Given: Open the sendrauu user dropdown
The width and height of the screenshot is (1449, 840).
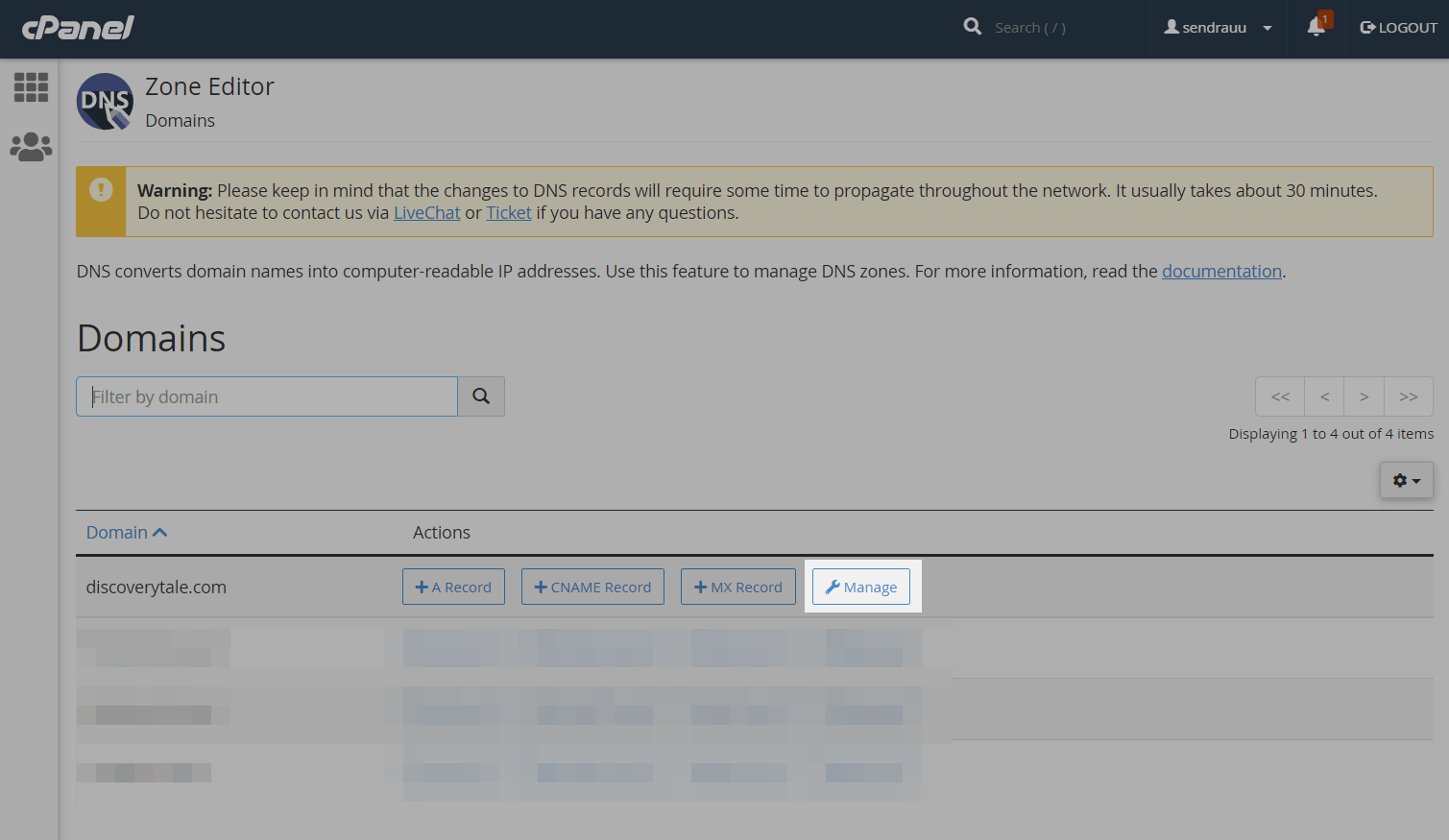Looking at the screenshot, I should [1218, 28].
